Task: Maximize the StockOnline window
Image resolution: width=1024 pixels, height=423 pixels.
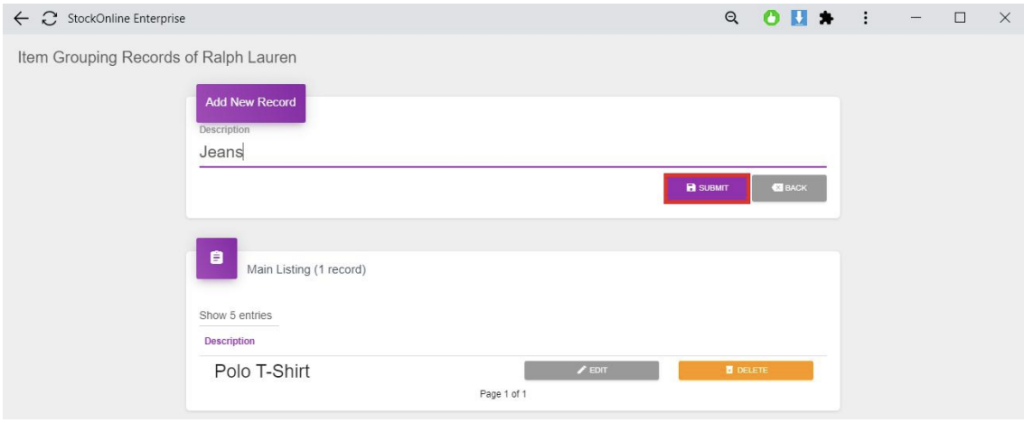Action: click(960, 18)
